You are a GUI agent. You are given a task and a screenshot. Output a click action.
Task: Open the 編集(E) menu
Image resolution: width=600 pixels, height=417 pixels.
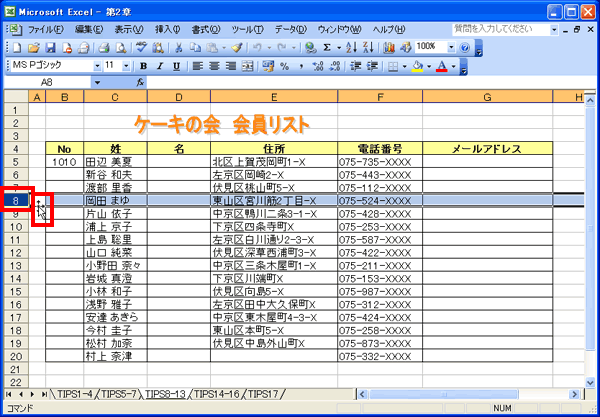click(x=89, y=29)
